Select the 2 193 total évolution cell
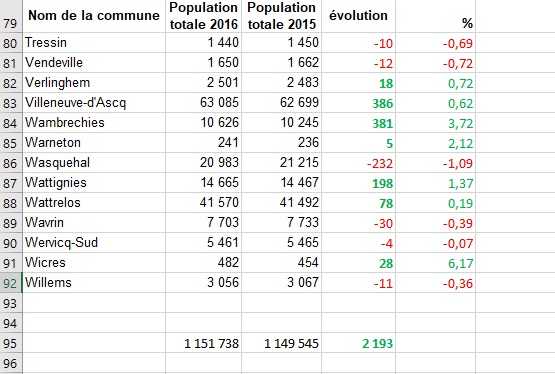555x374 pixels. (x=358, y=343)
